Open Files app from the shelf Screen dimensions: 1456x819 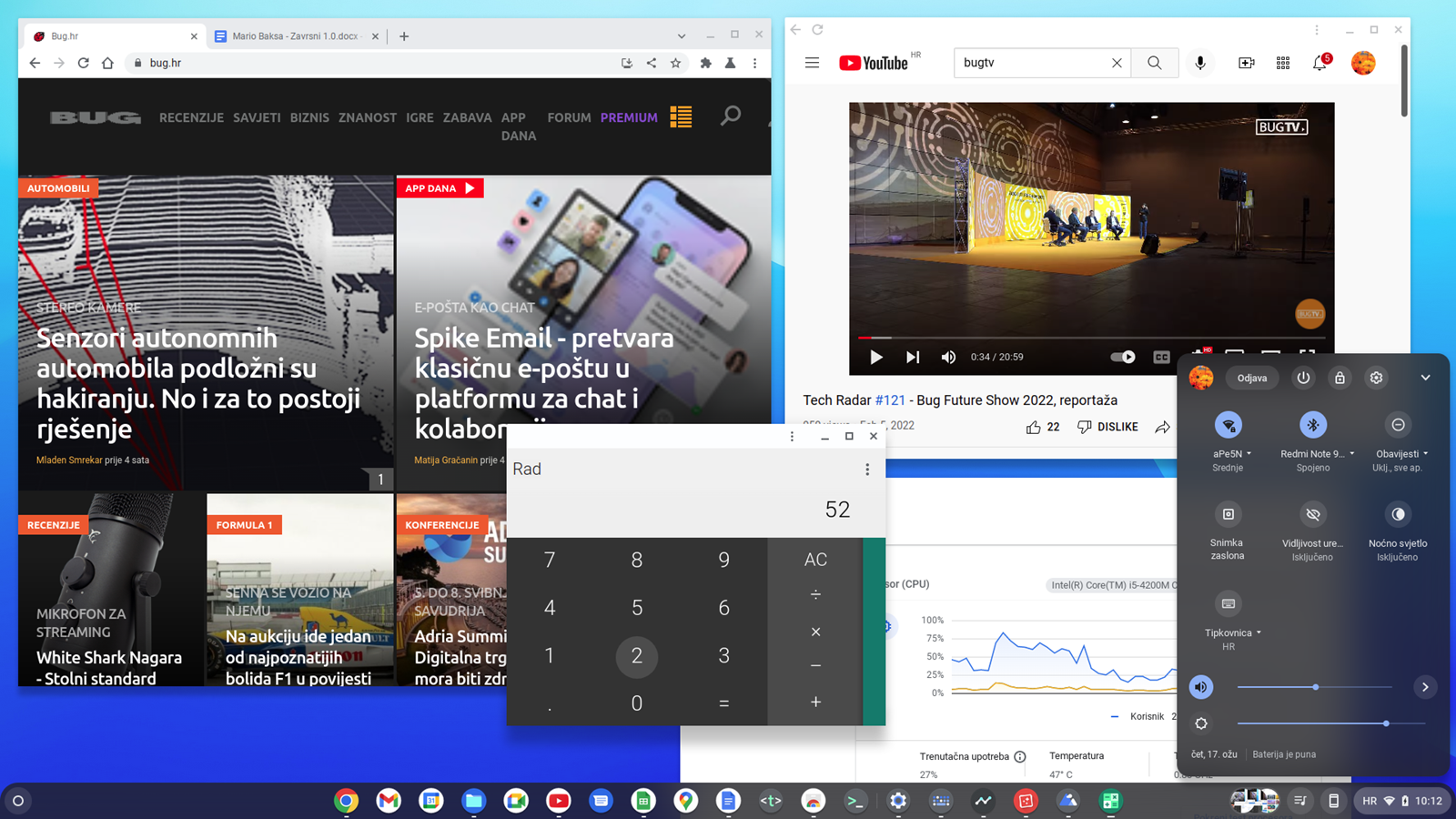pyautogui.click(x=473, y=801)
